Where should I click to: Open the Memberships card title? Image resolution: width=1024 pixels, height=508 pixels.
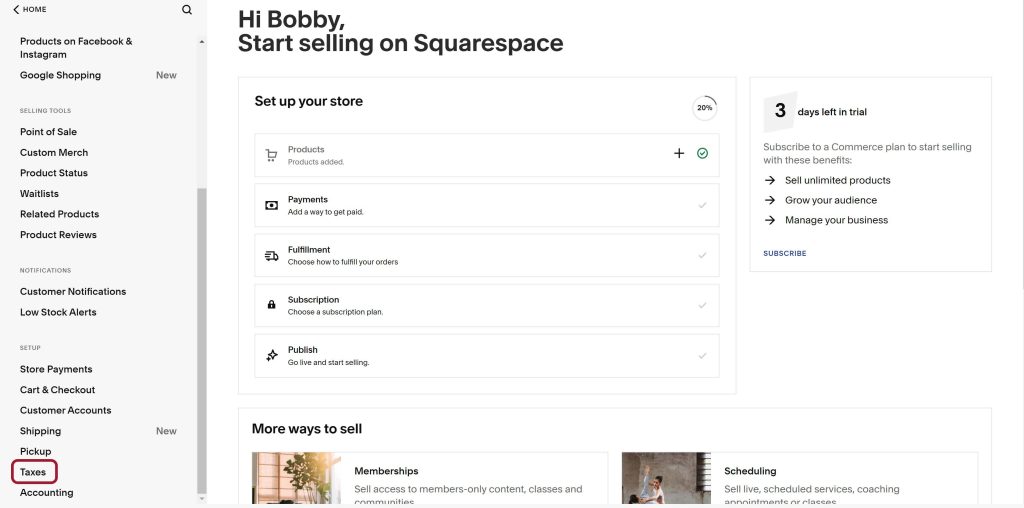coord(386,471)
